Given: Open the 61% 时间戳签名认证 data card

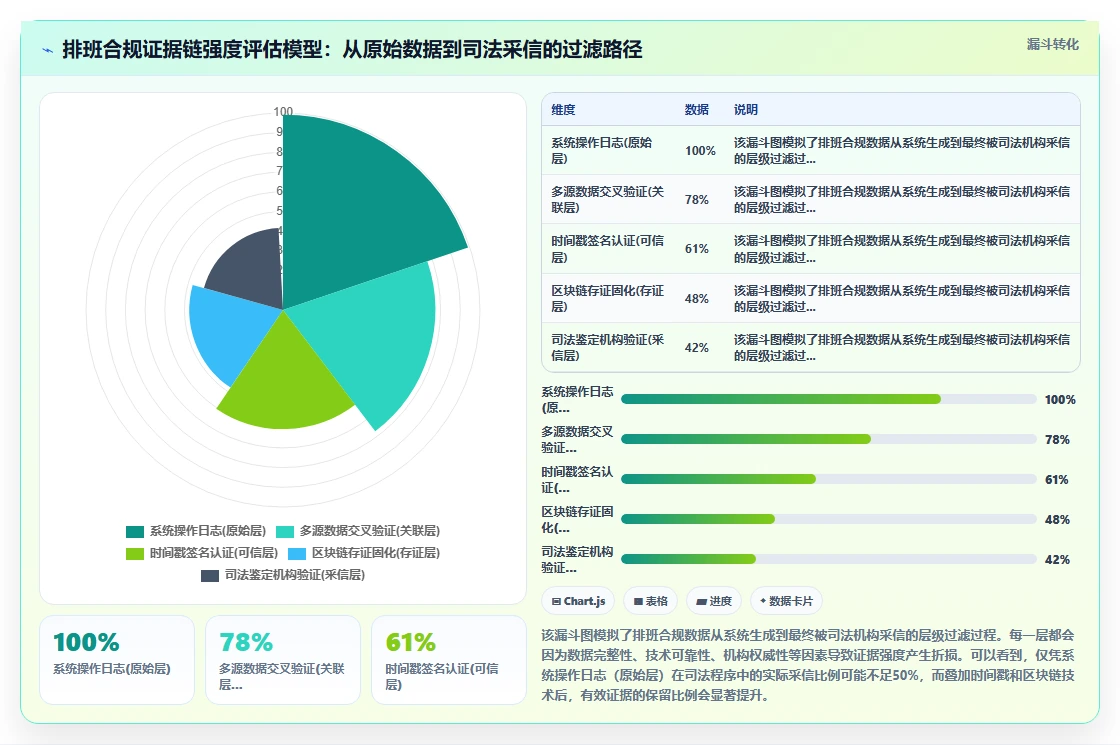Looking at the screenshot, I should (449, 660).
